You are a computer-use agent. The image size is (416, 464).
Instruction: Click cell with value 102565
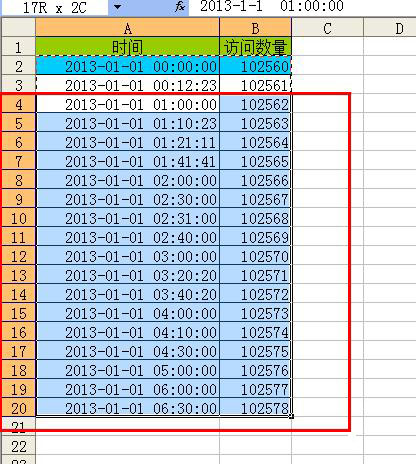pyautogui.click(x=255, y=161)
